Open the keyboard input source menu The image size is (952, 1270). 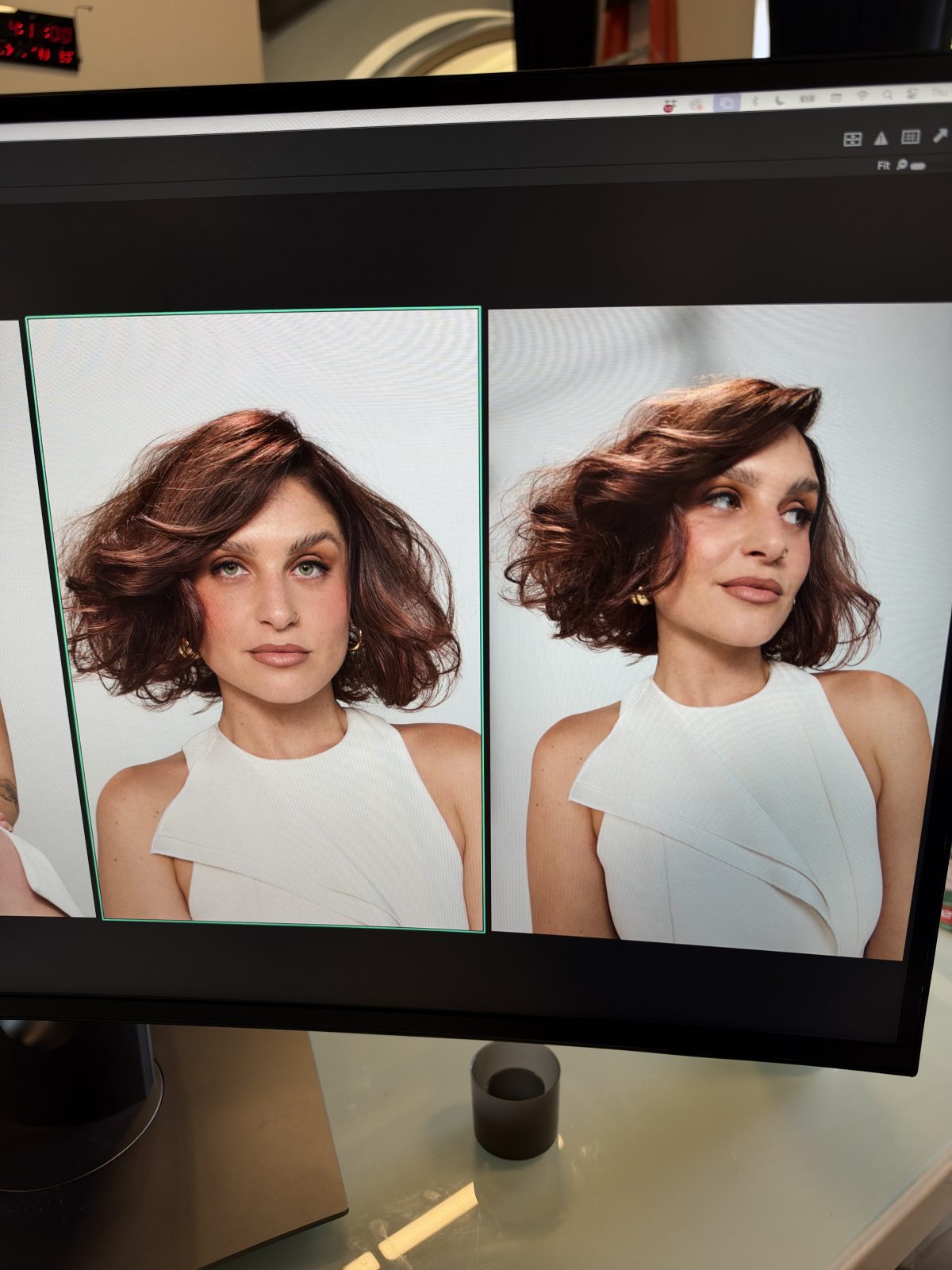[808, 98]
